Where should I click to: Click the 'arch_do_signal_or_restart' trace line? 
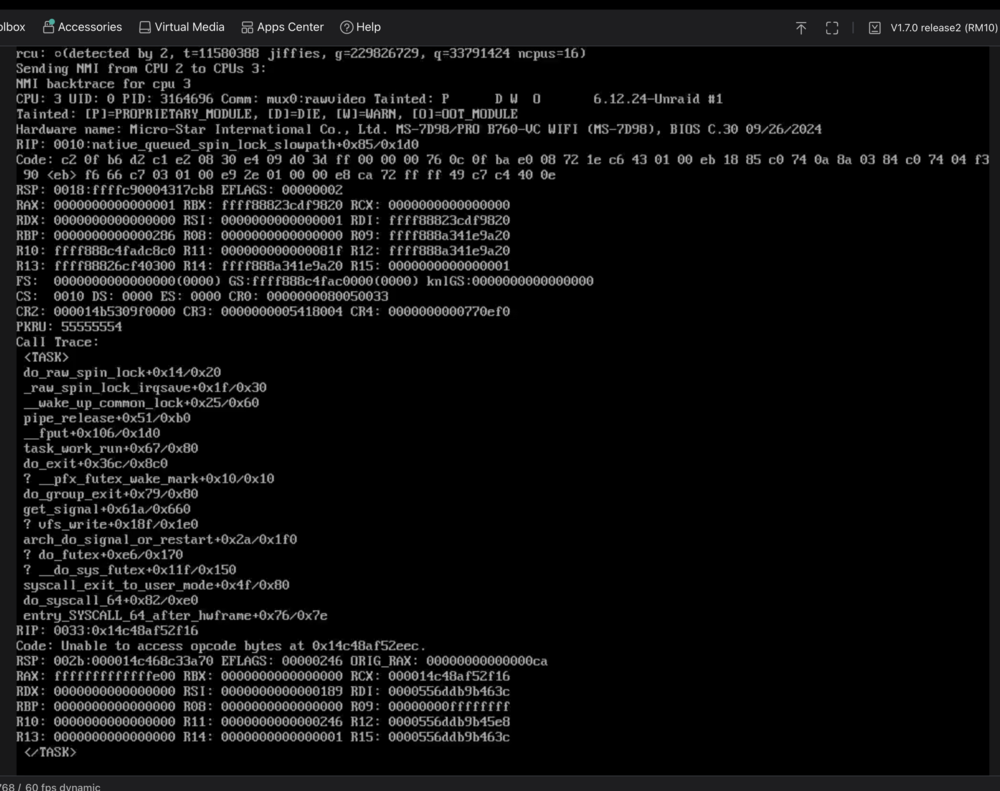(x=160, y=540)
